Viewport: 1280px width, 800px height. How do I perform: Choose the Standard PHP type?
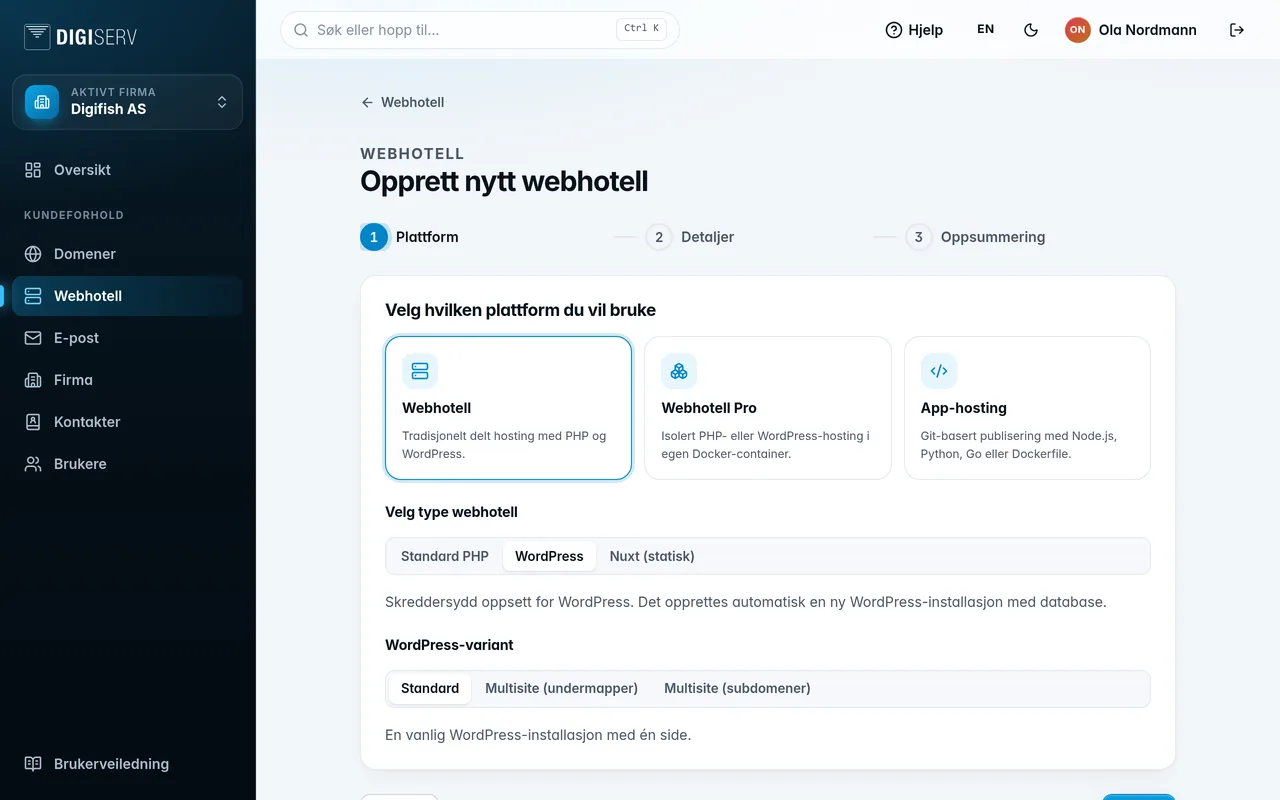click(445, 556)
